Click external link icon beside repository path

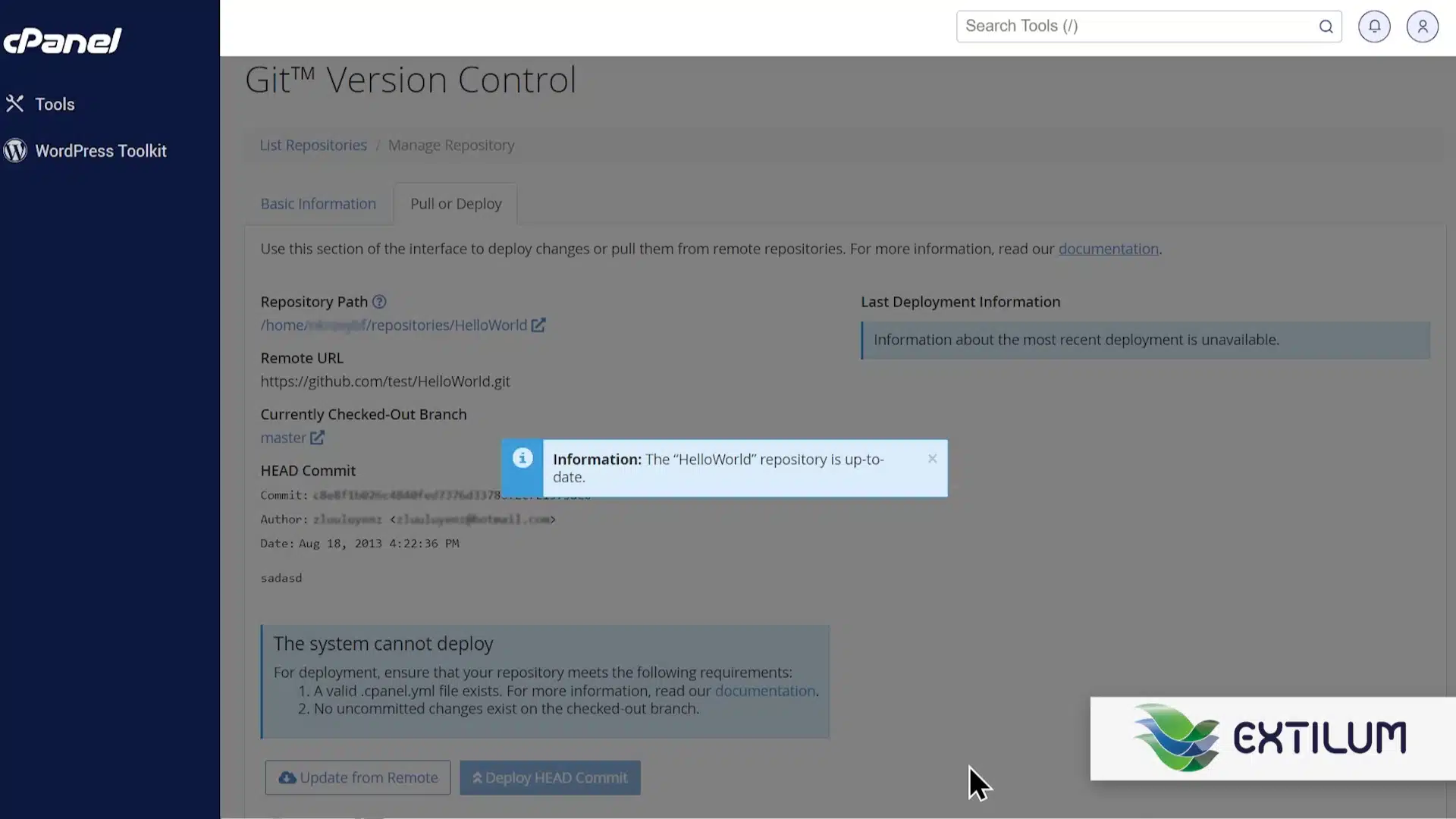pyautogui.click(x=538, y=325)
